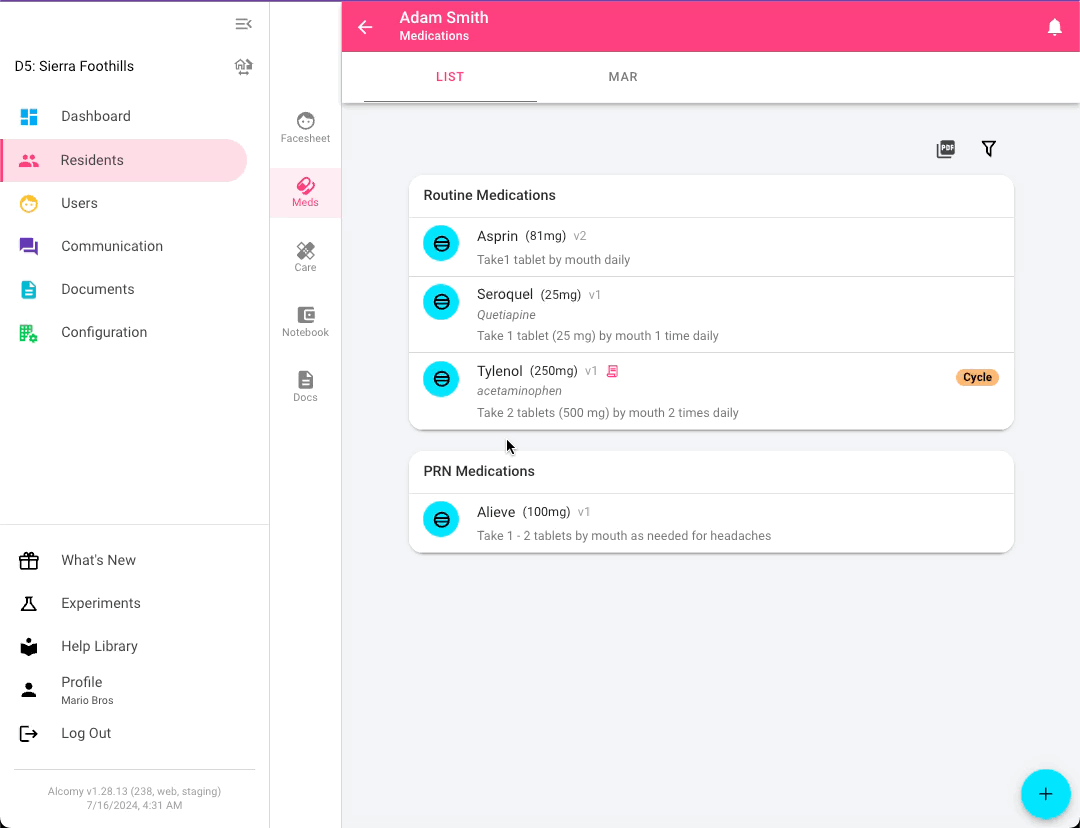
Task: Click acetaminophen generic name text
Action: [x=519, y=391]
